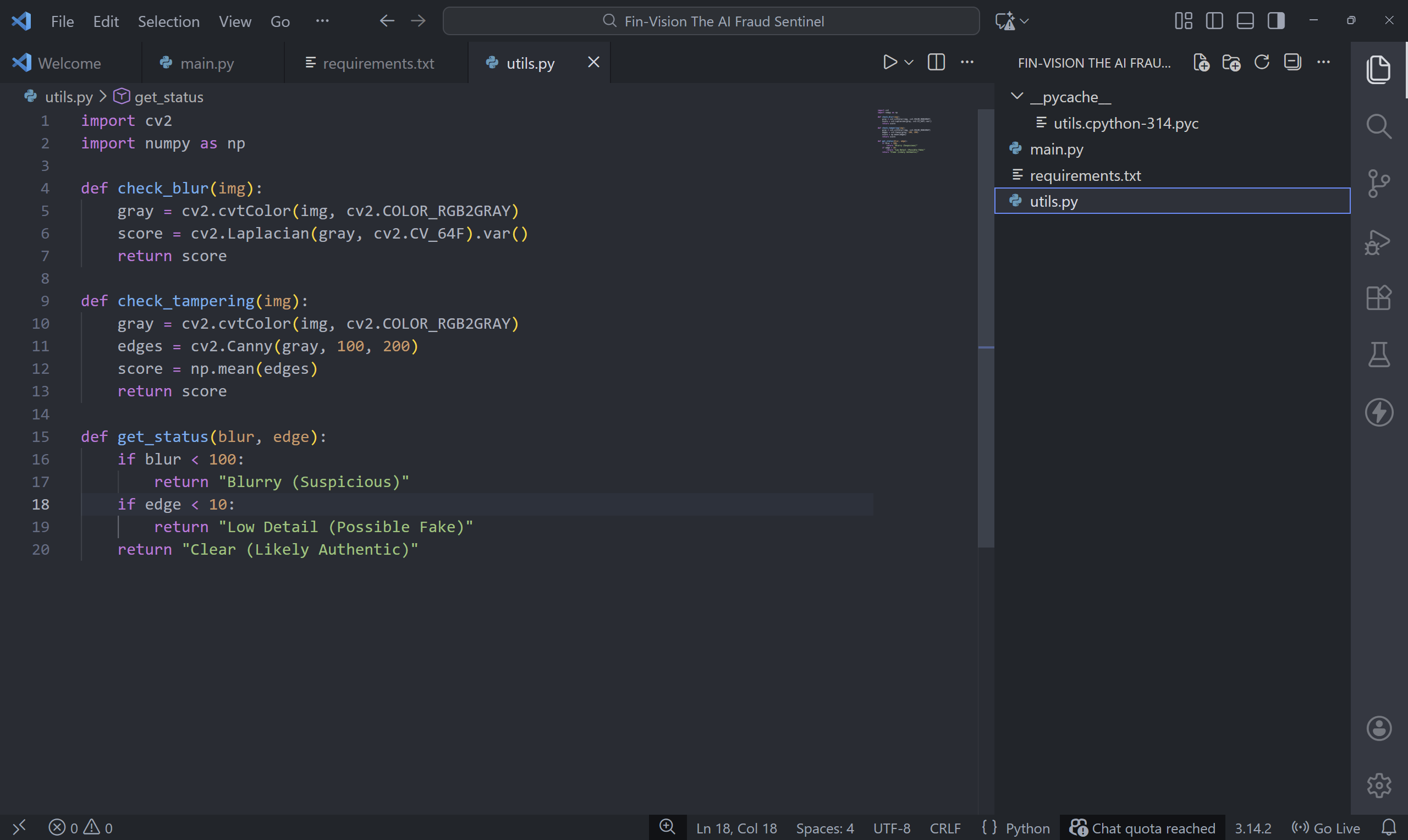Collapse the __pycache__ folder
The width and height of the screenshot is (1408, 840).
pyautogui.click(x=1017, y=96)
